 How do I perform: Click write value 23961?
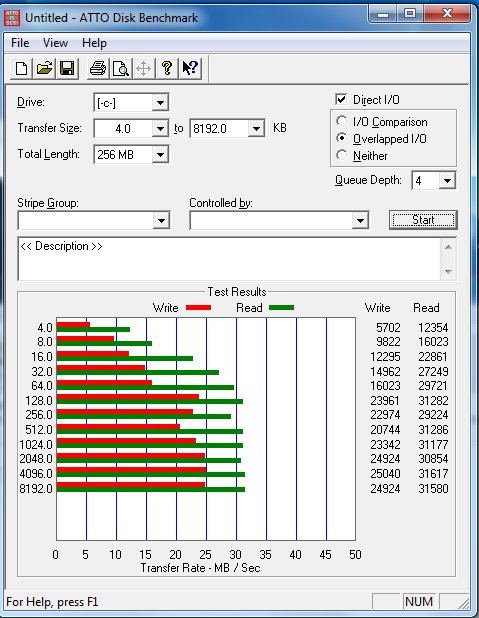(385, 400)
